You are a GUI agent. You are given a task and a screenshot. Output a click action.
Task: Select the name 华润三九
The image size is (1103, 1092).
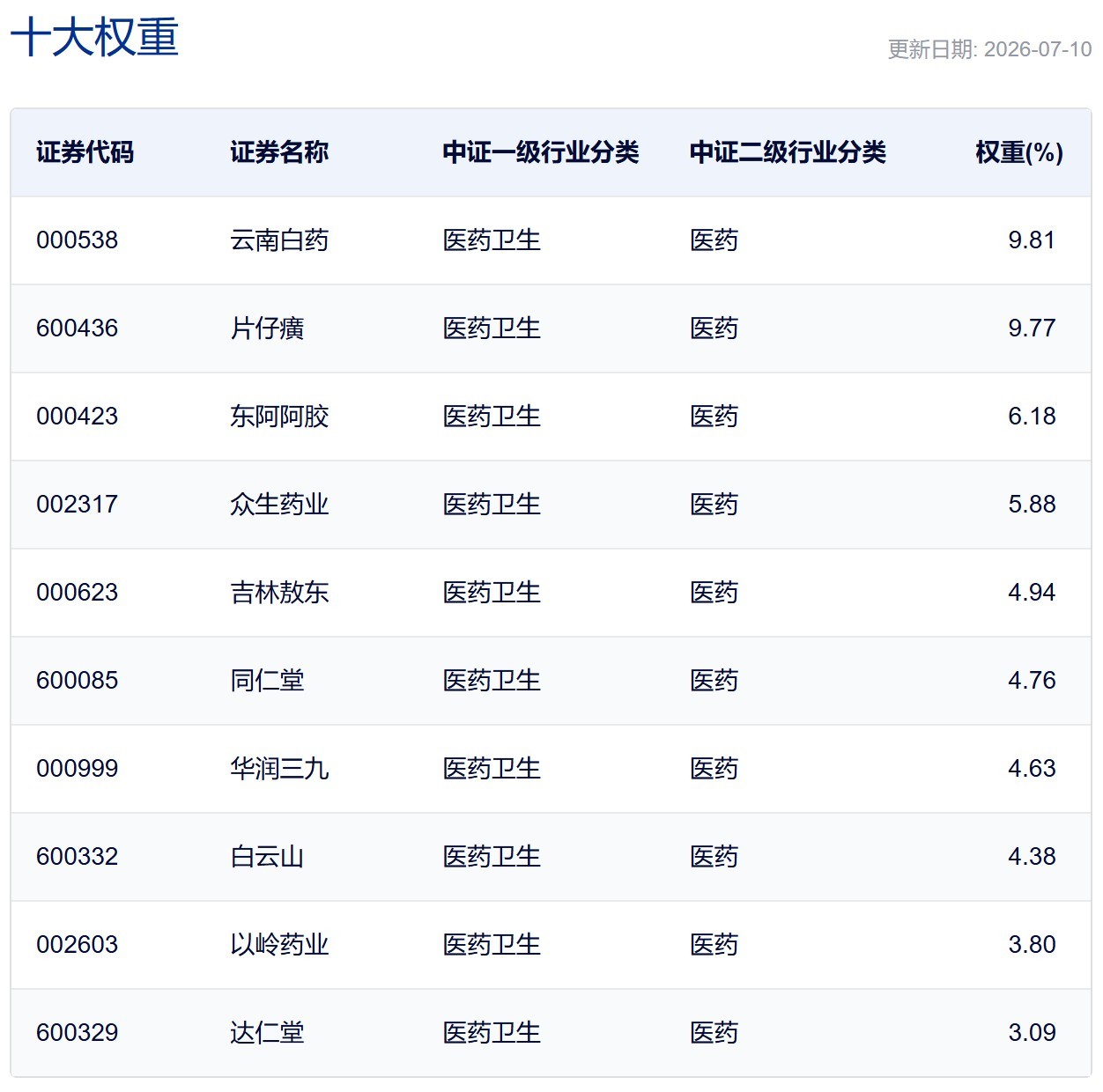click(x=279, y=769)
